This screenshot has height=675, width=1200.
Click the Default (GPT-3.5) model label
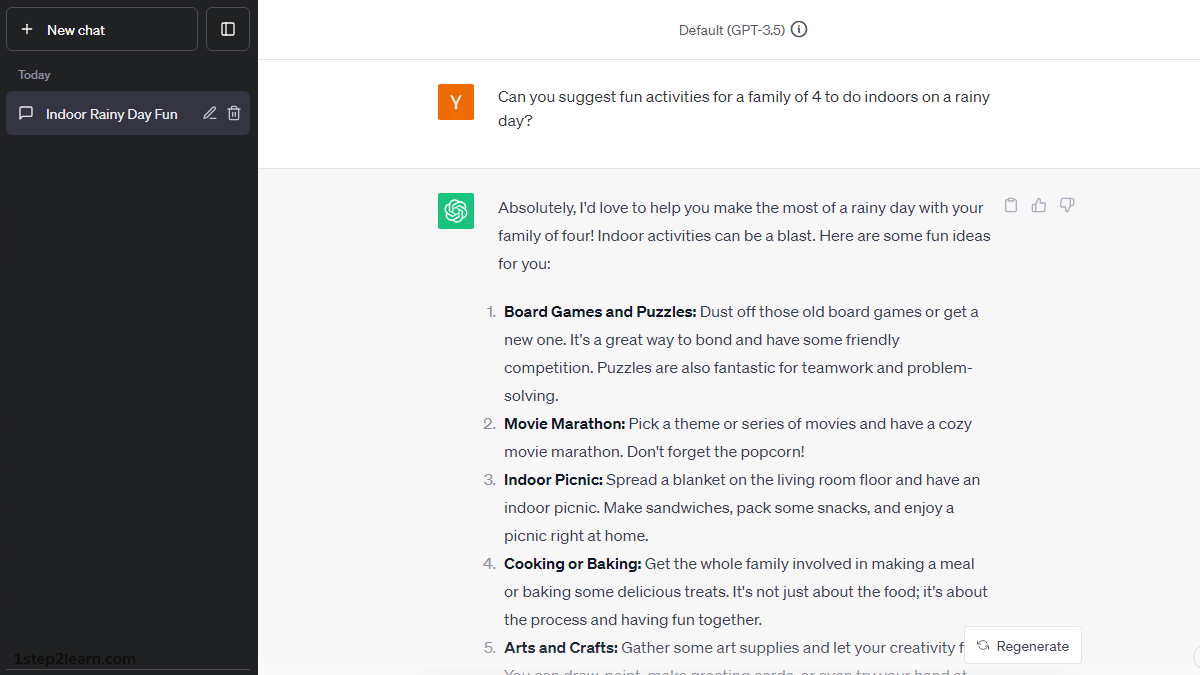pos(731,30)
